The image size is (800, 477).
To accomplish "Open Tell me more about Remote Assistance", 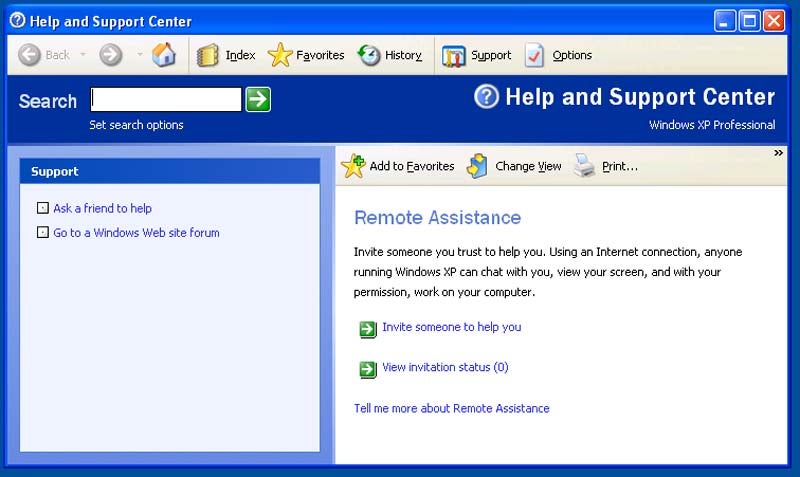I will pyautogui.click(x=452, y=408).
